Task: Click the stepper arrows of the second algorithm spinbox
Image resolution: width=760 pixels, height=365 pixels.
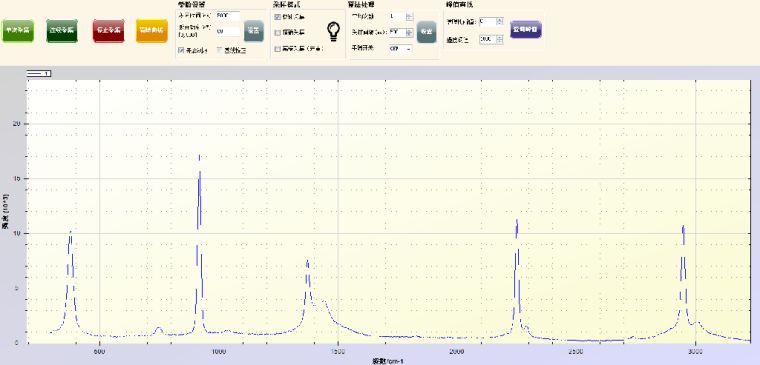Action: point(410,32)
